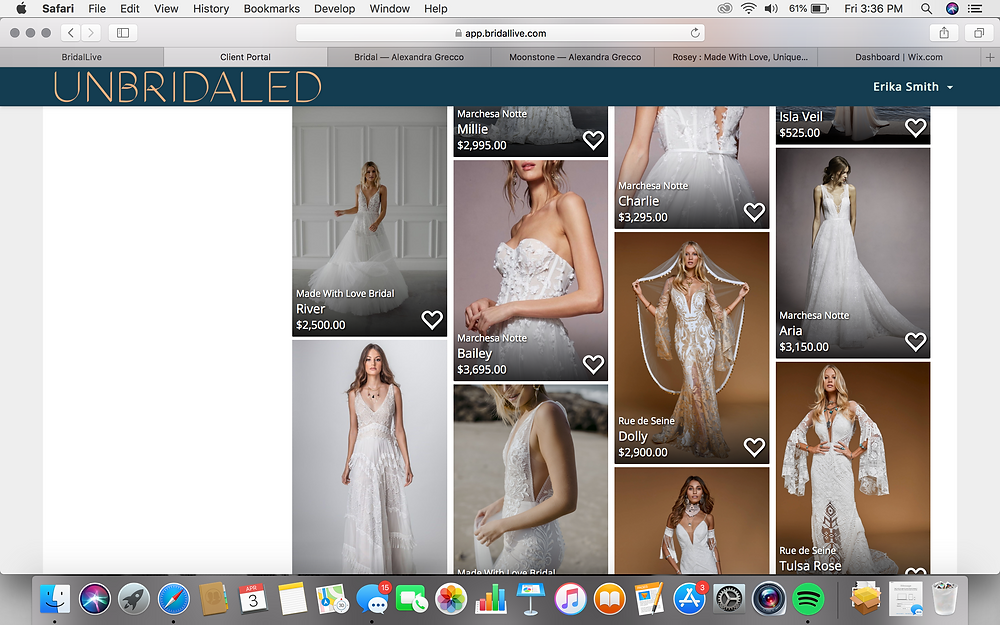1000x625 pixels.
Task: Open the View menu
Action: 166,8
